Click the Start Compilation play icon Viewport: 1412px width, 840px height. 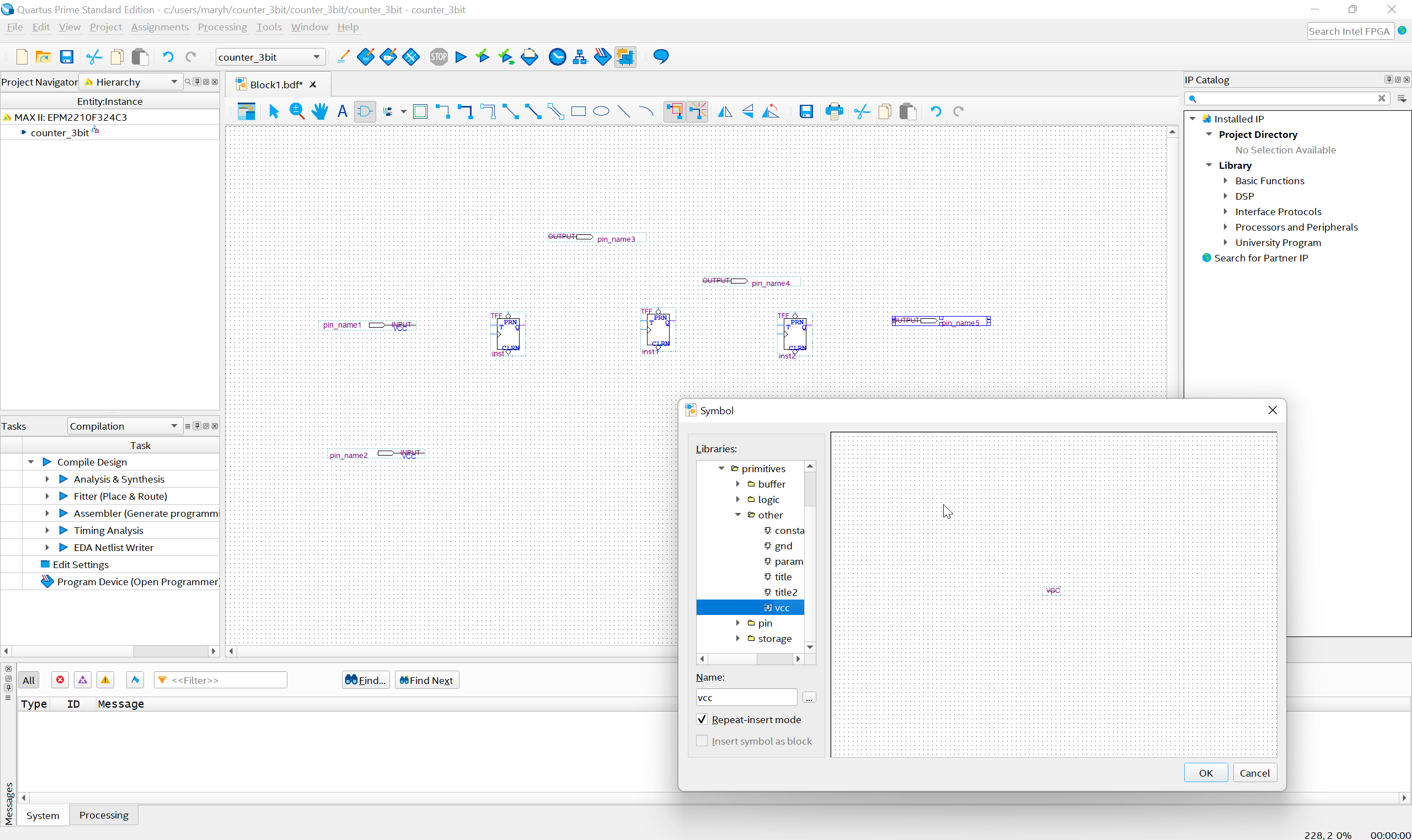tap(461, 57)
